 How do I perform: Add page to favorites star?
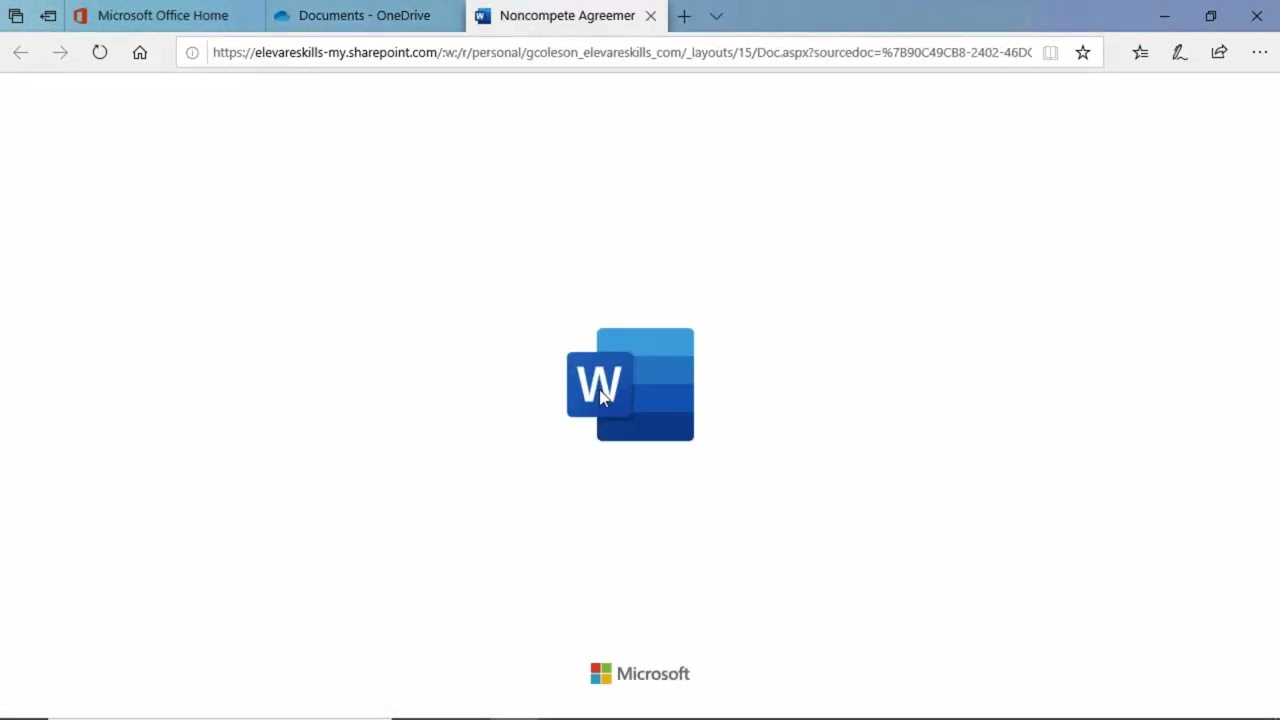[1083, 52]
